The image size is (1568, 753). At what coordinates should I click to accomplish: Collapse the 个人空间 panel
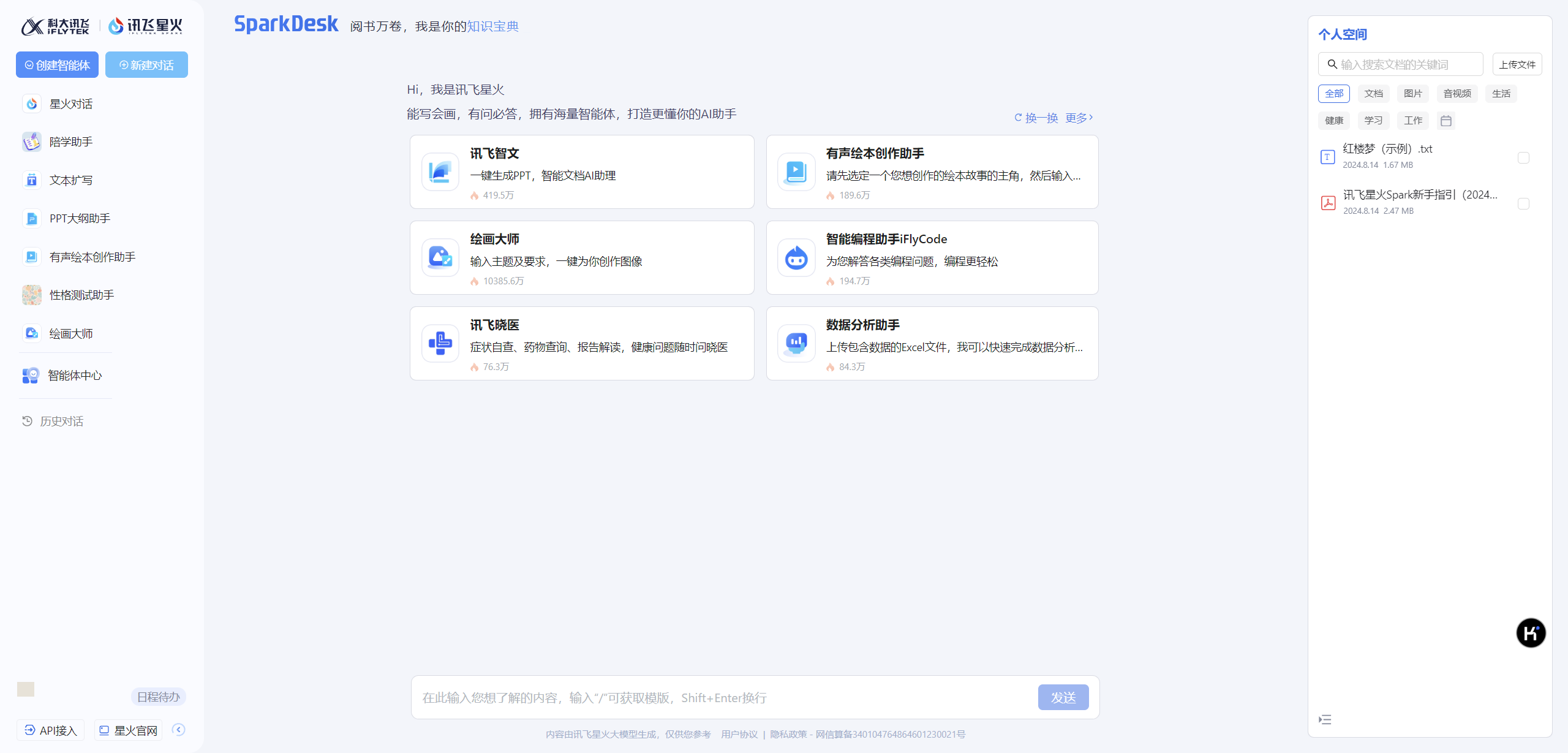[x=1325, y=719]
